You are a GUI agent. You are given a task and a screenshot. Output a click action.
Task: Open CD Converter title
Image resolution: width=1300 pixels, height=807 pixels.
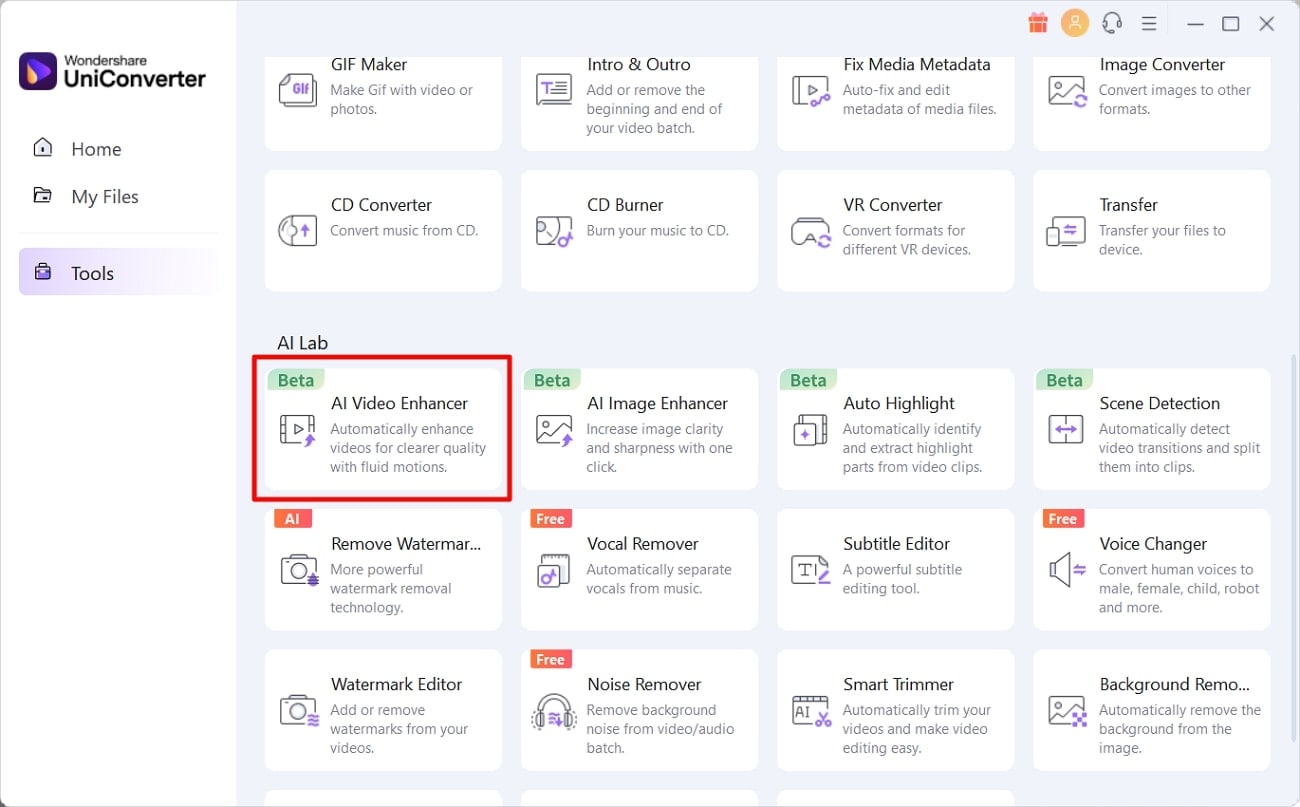(x=381, y=204)
